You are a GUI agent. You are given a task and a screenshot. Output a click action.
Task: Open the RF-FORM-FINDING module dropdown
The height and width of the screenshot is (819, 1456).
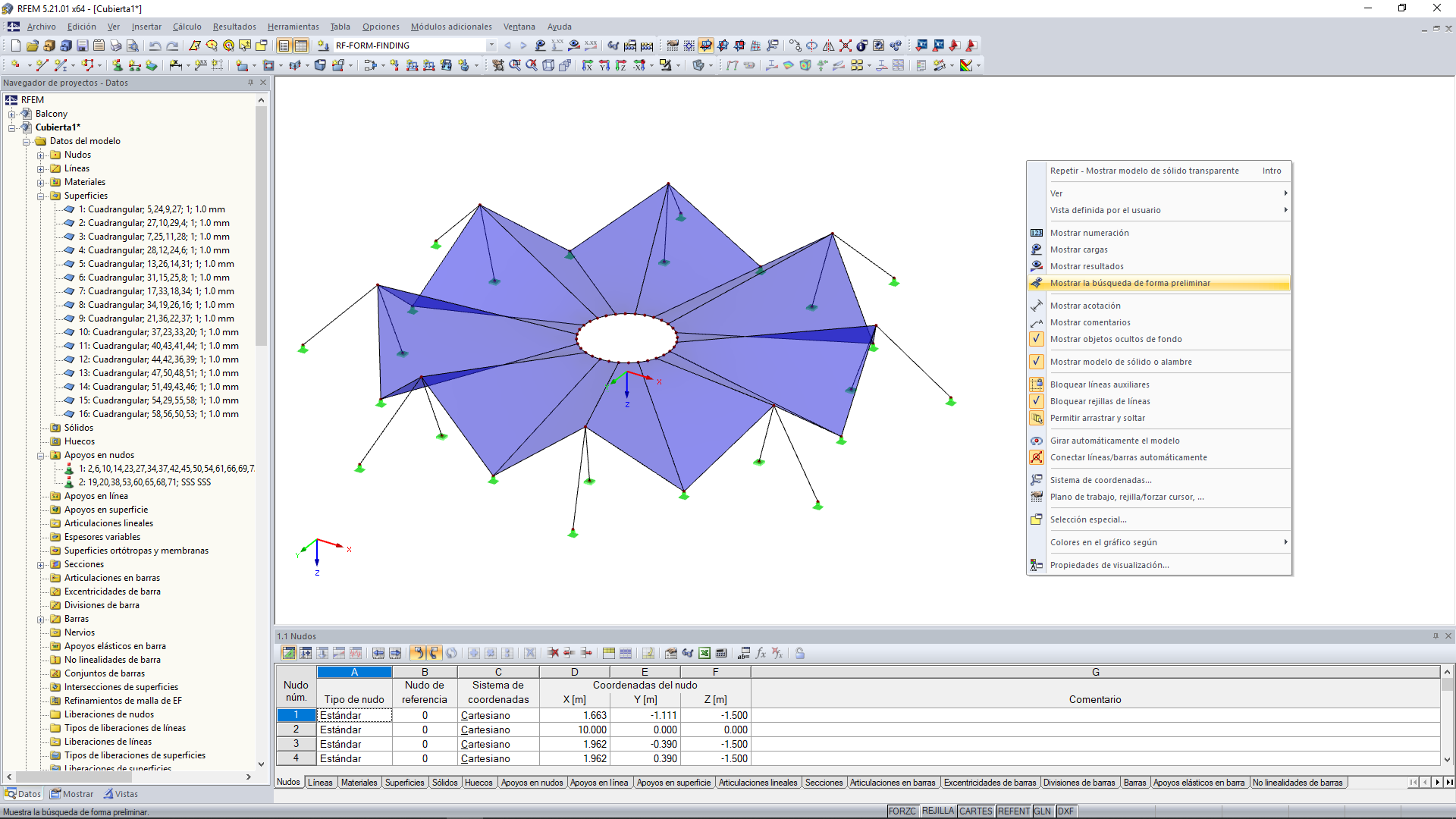pos(491,45)
